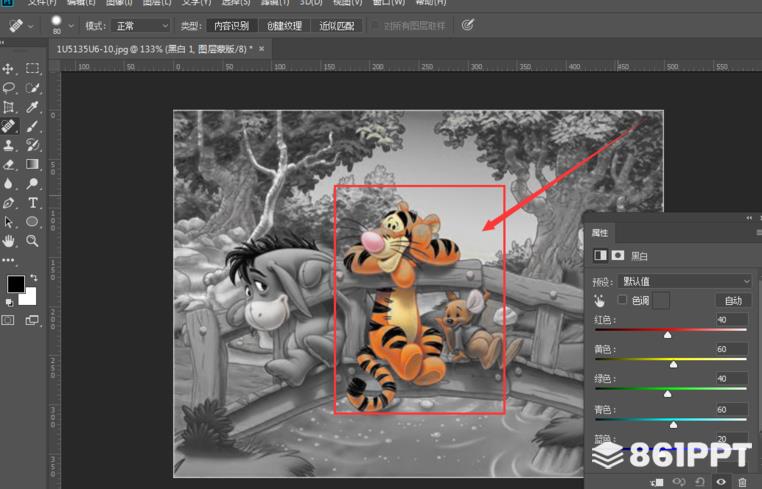Open the 图层(L) menu

click(157, 2)
